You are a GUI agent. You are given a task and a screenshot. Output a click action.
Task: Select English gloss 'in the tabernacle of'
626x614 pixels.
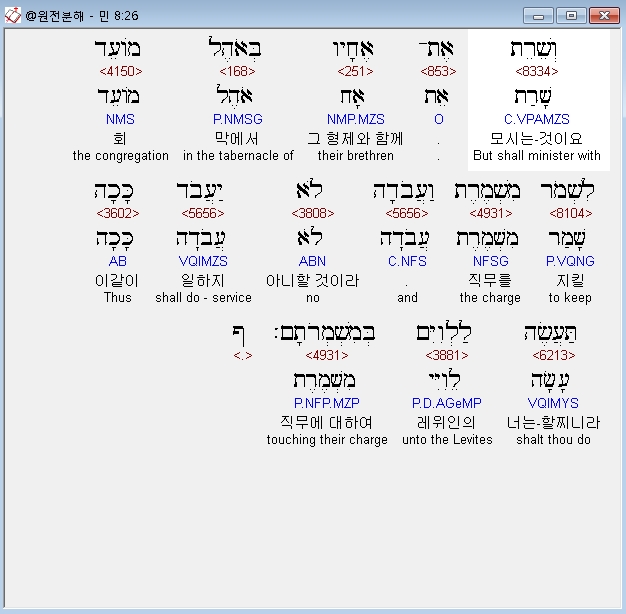[238, 155]
